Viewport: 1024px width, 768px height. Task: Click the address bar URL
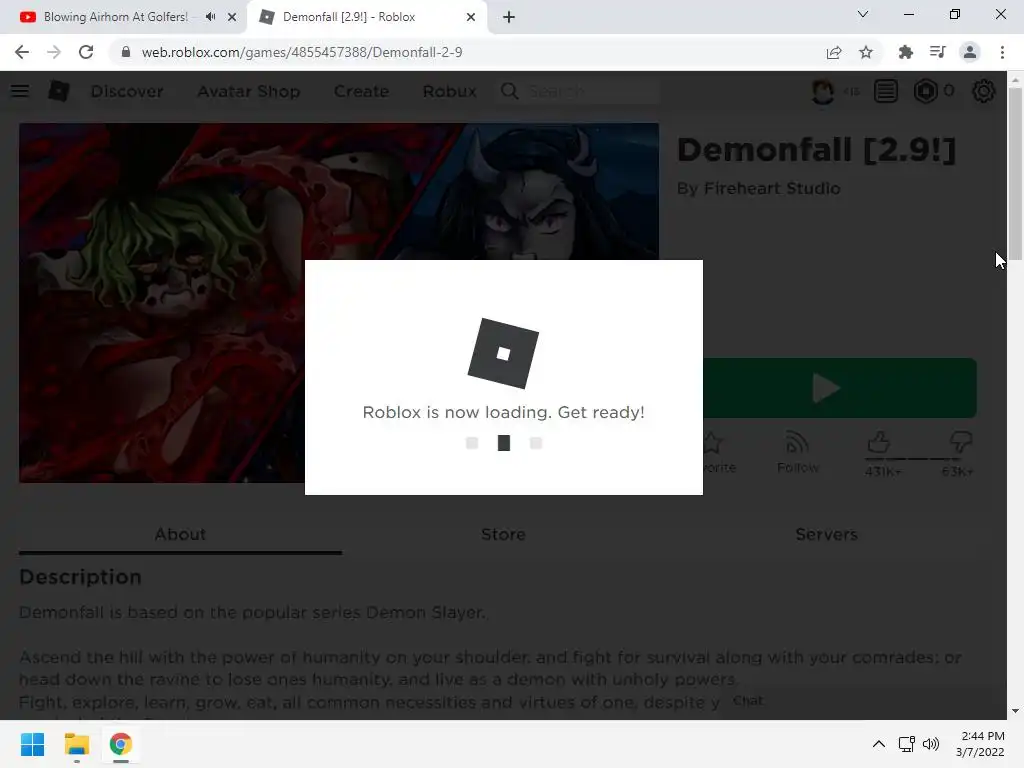[x=302, y=52]
